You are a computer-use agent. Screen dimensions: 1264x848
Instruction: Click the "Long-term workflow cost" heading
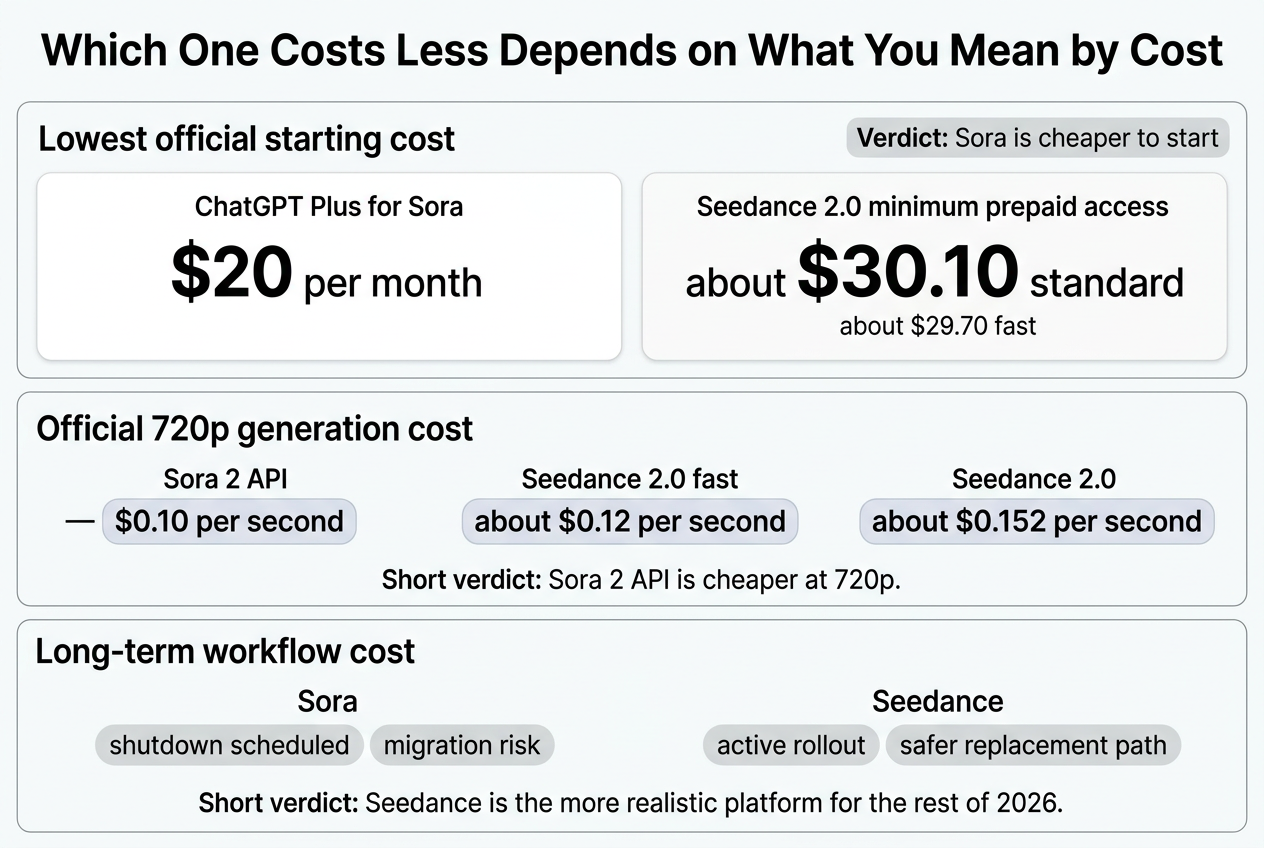225,652
